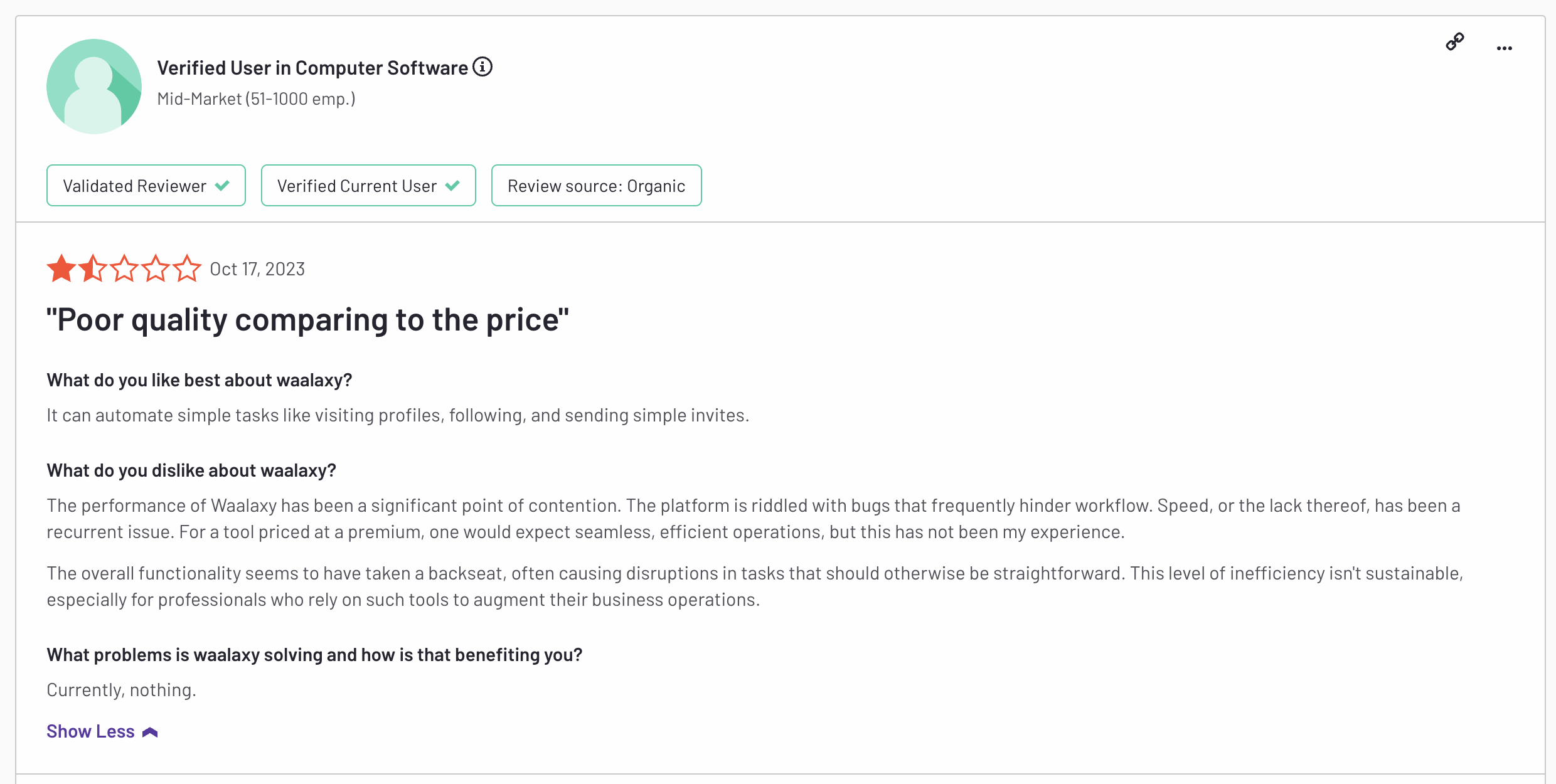Click the fifth empty star
The width and height of the screenshot is (1556, 784).
click(x=187, y=268)
